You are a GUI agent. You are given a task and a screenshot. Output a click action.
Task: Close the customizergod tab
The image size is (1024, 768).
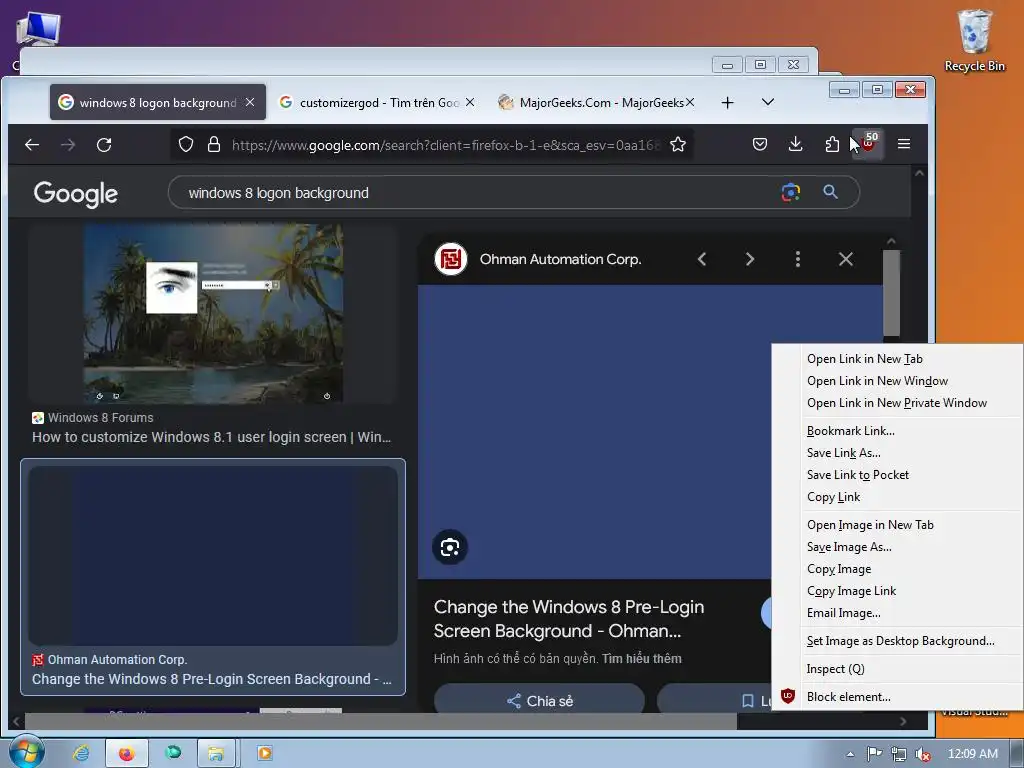click(x=470, y=103)
